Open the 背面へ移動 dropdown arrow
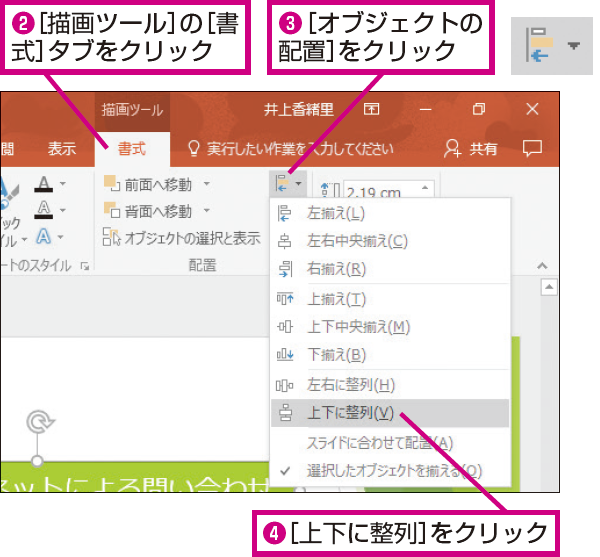The width and height of the screenshot is (600, 557). click(x=207, y=210)
